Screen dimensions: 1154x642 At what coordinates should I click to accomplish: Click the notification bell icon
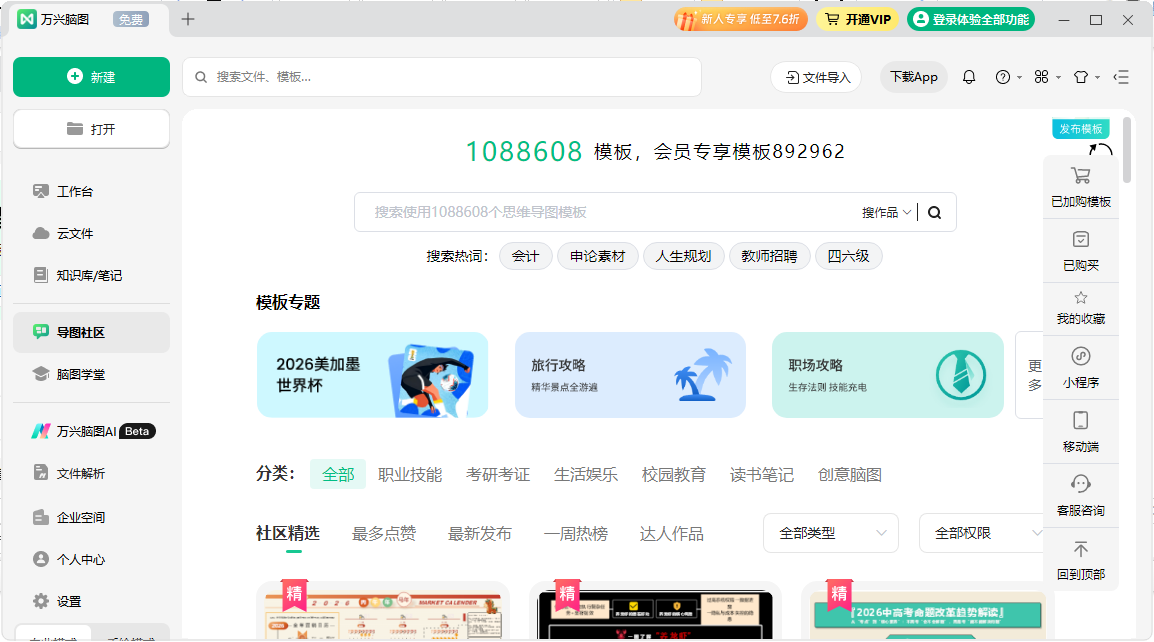tap(969, 77)
